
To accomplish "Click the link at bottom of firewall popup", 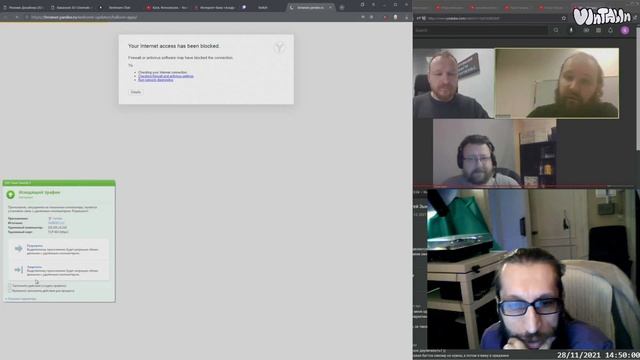I will 21,299.
